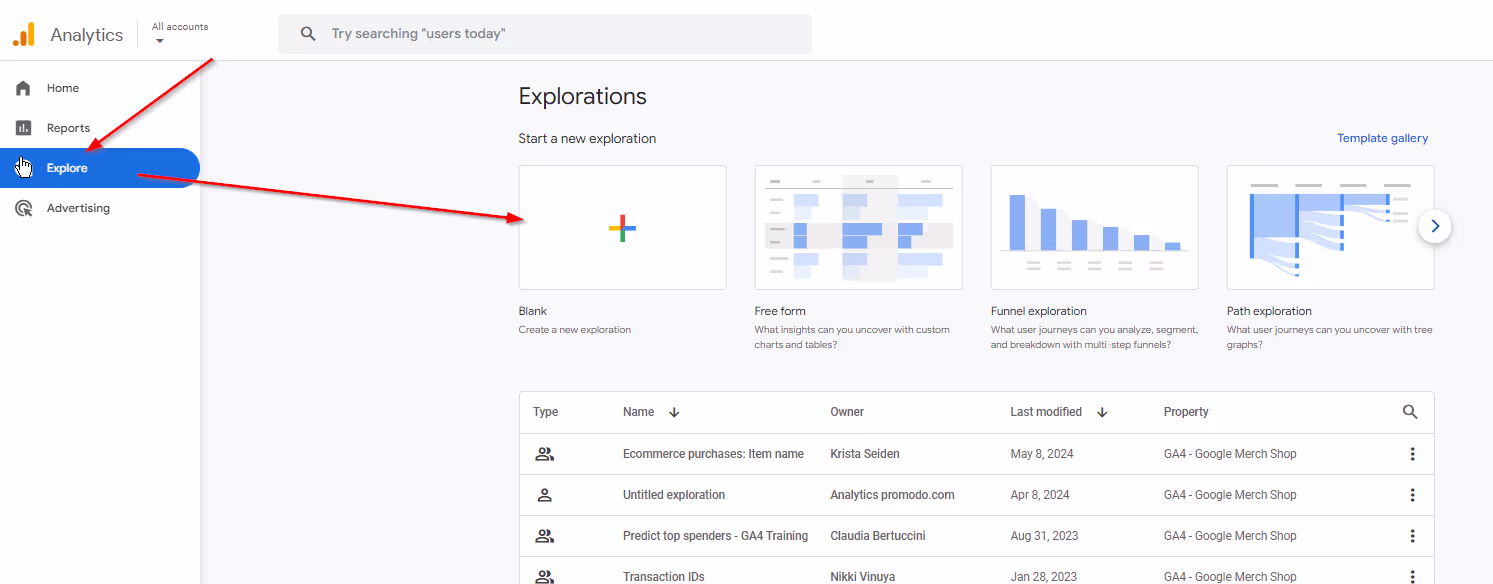The image size is (1493, 584).
Task: Click owner "Krista Seiden"
Action: click(865, 454)
